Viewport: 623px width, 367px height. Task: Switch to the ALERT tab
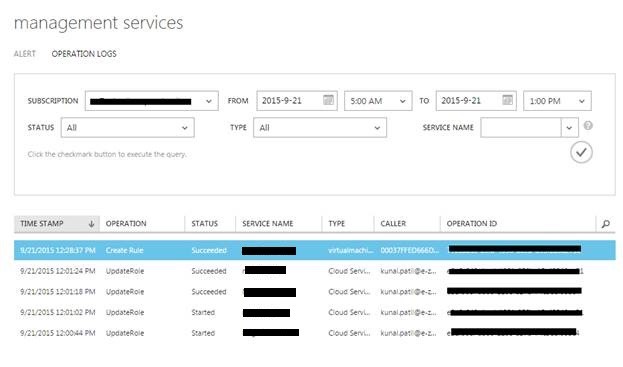click(x=25, y=54)
